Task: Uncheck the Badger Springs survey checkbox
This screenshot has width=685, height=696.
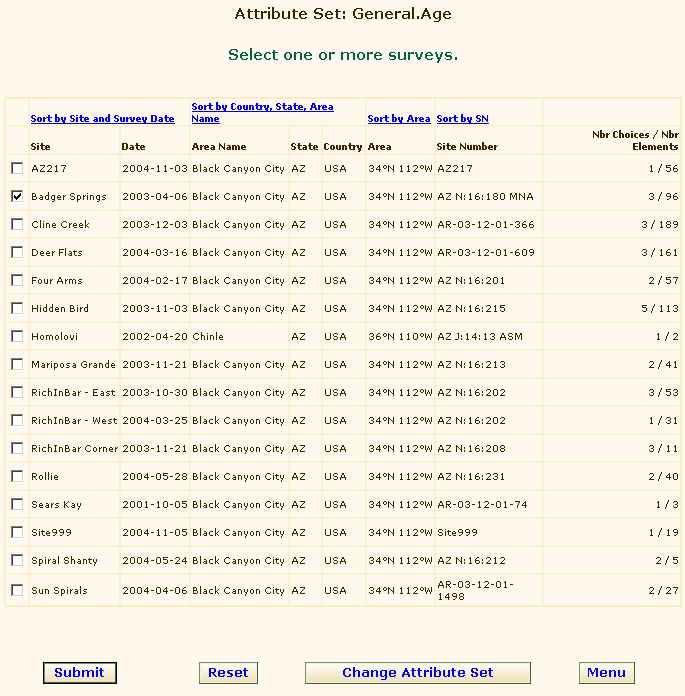Action: (x=17, y=196)
